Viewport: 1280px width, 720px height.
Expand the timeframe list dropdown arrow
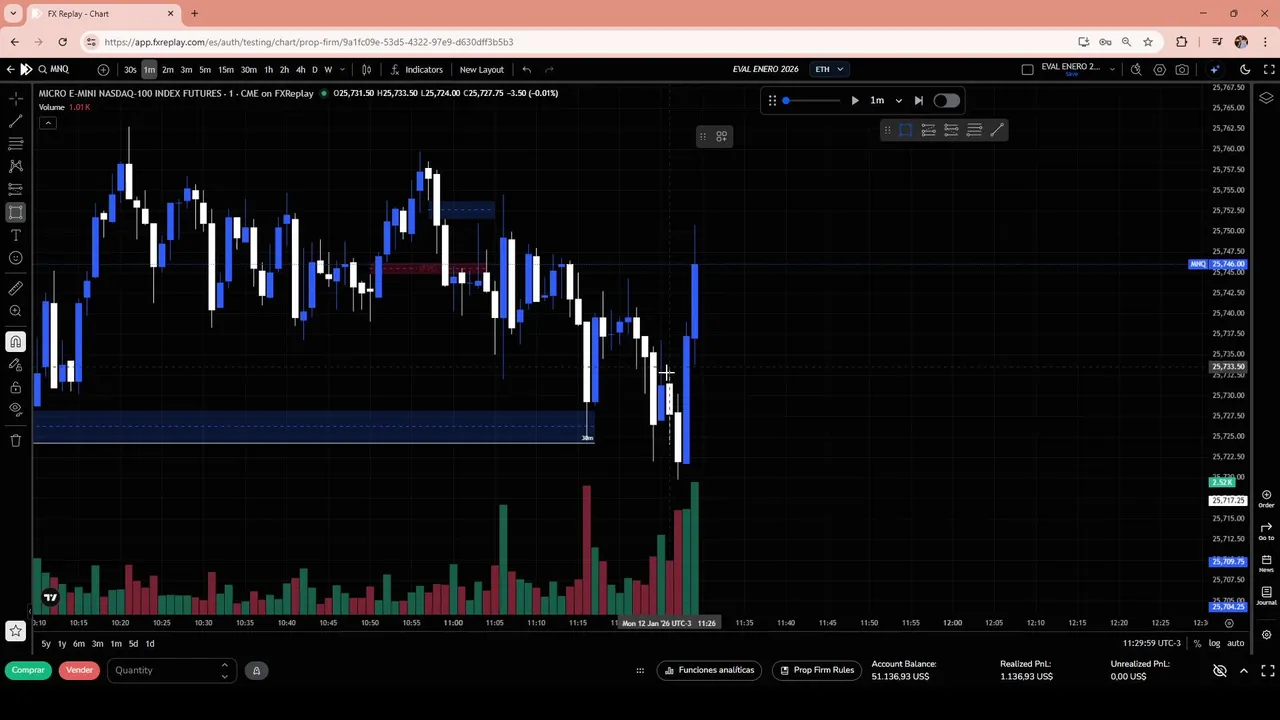[x=342, y=69]
